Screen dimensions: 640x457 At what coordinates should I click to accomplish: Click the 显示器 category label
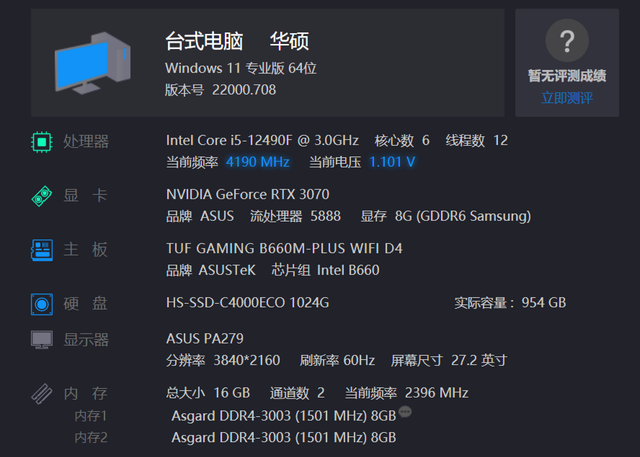[x=86, y=340]
